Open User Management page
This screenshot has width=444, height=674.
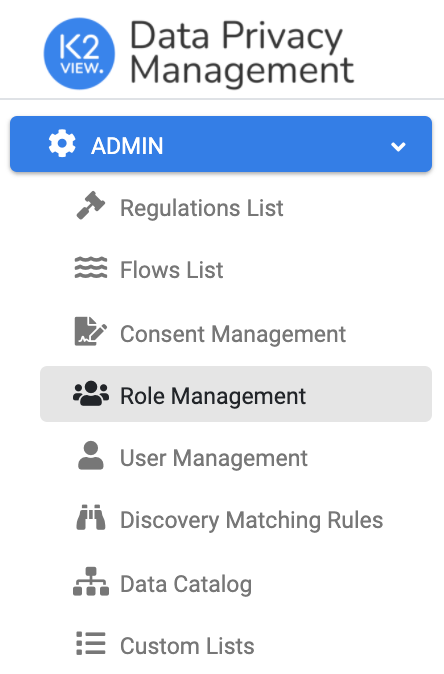[214, 458]
